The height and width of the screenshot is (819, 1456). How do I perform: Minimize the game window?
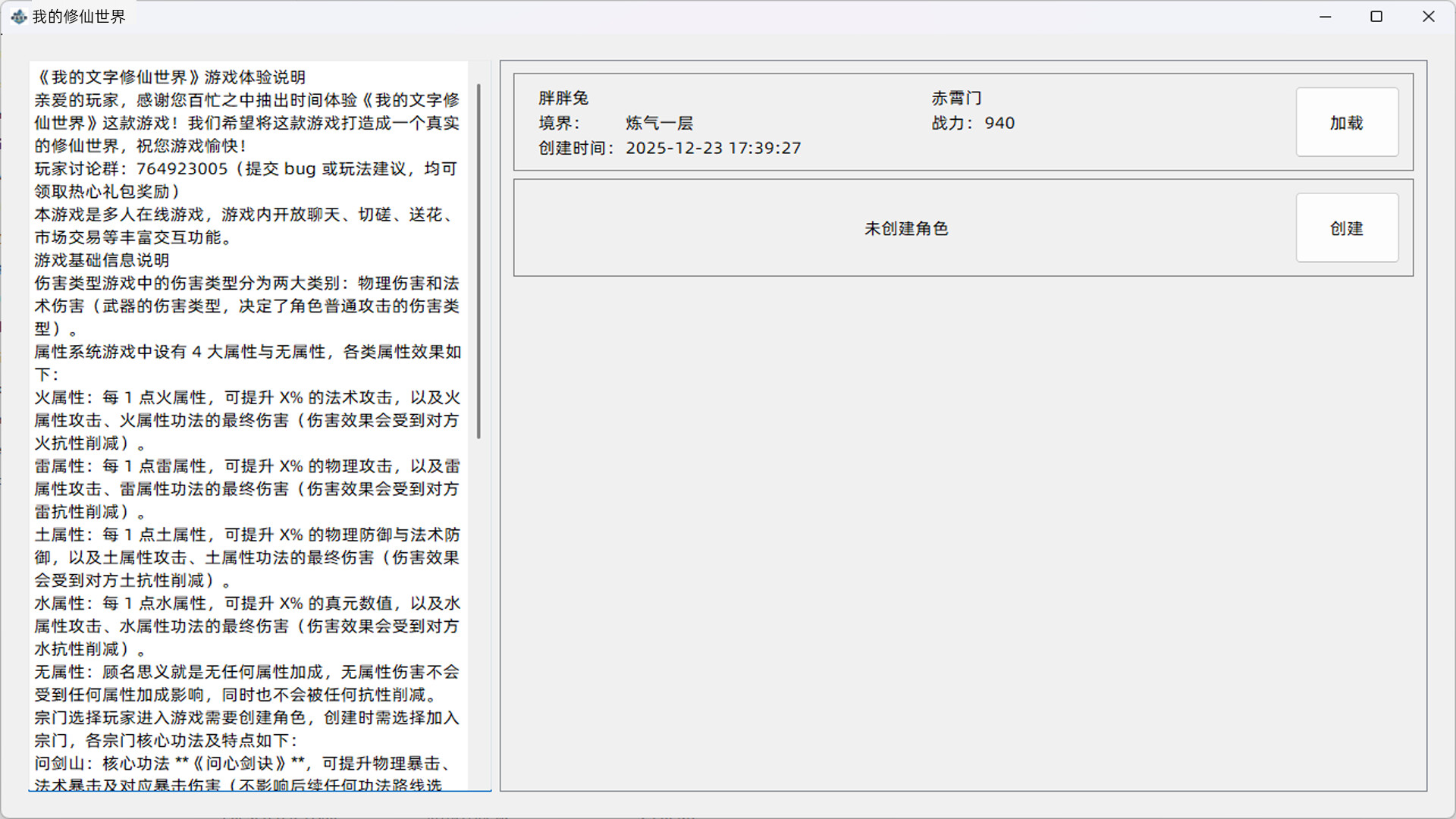(1326, 16)
